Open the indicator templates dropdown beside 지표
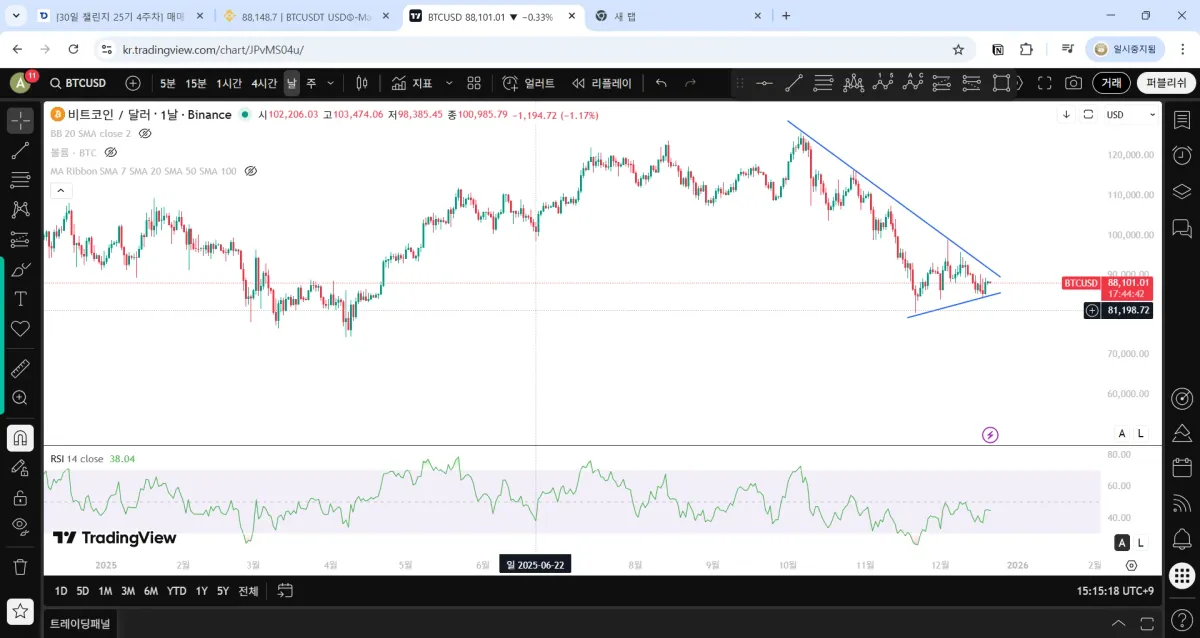This screenshot has width=1200, height=638. [x=447, y=84]
